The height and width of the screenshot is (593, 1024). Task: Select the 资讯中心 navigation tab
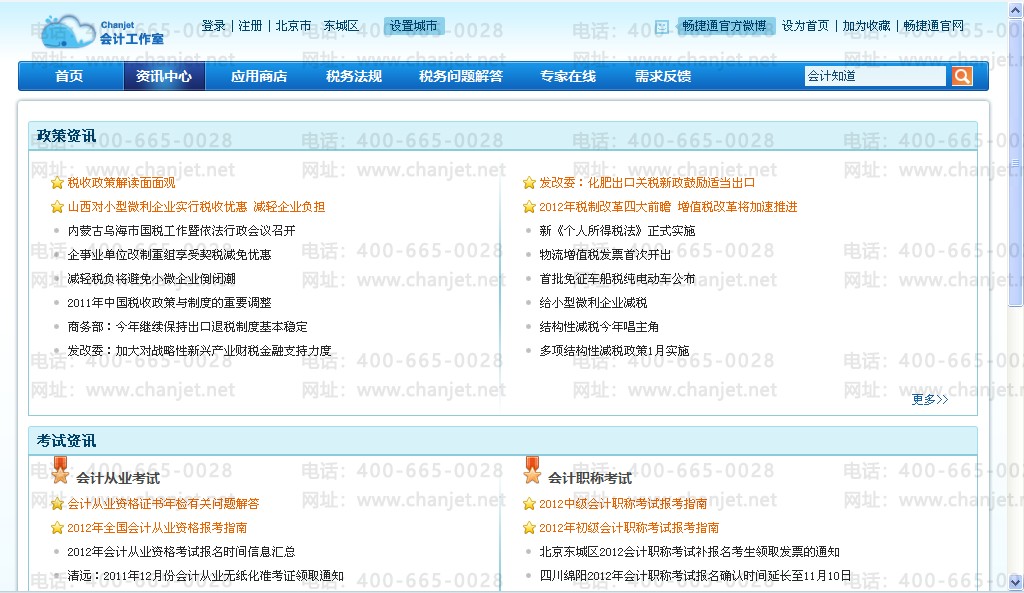(164, 76)
